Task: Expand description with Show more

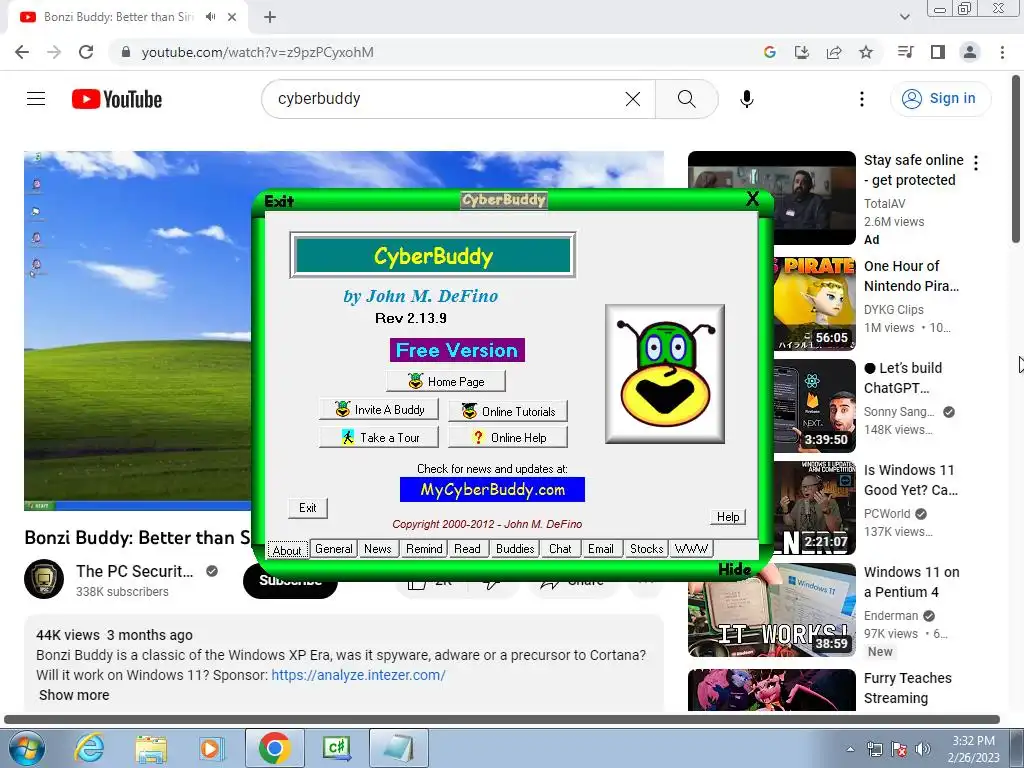Action: (x=74, y=695)
